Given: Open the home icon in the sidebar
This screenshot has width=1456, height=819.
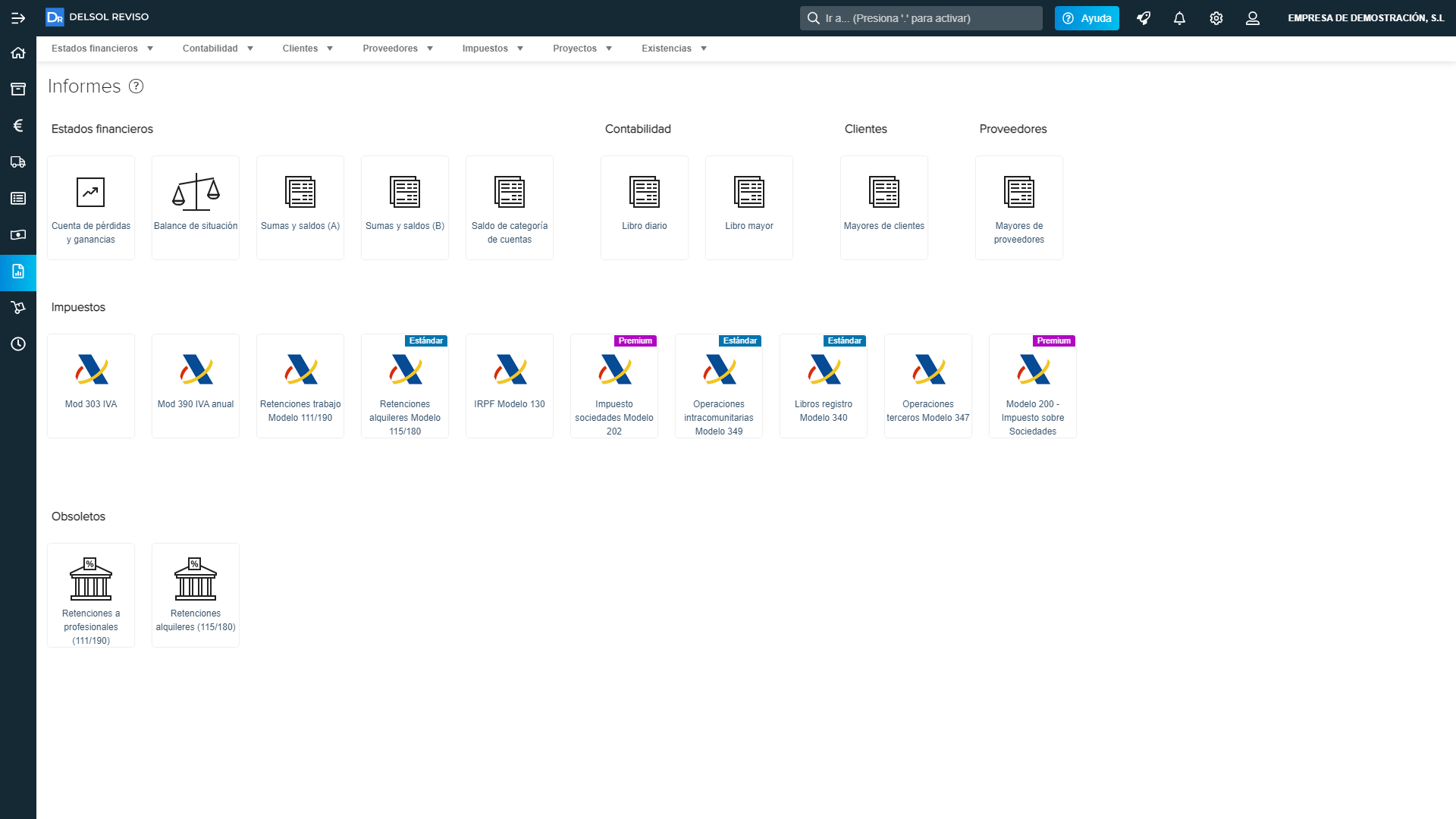Looking at the screenshot, I should tap(18, 53).
